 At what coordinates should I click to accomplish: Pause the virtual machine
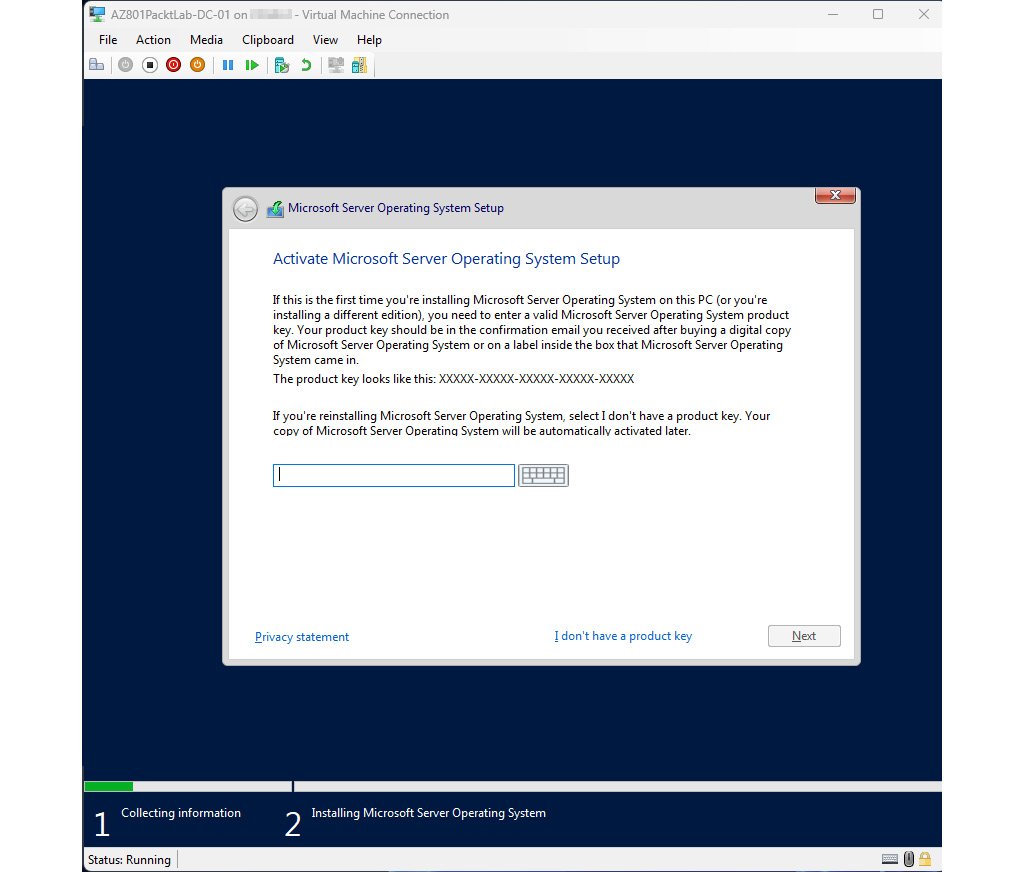click(228, 65)
